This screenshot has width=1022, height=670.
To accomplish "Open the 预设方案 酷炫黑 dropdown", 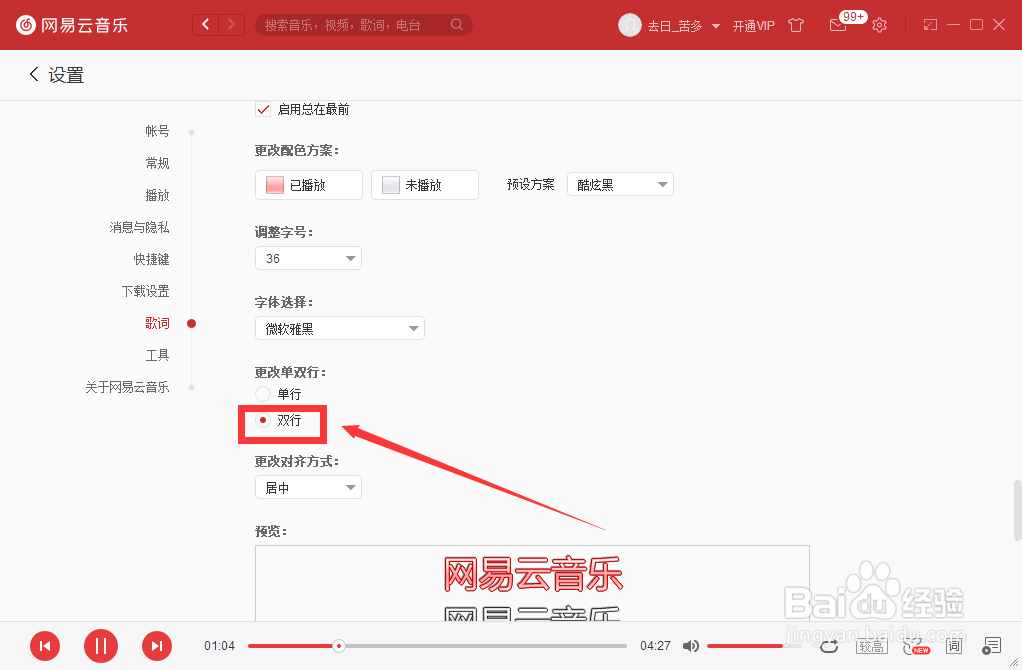I will [620, 184].
